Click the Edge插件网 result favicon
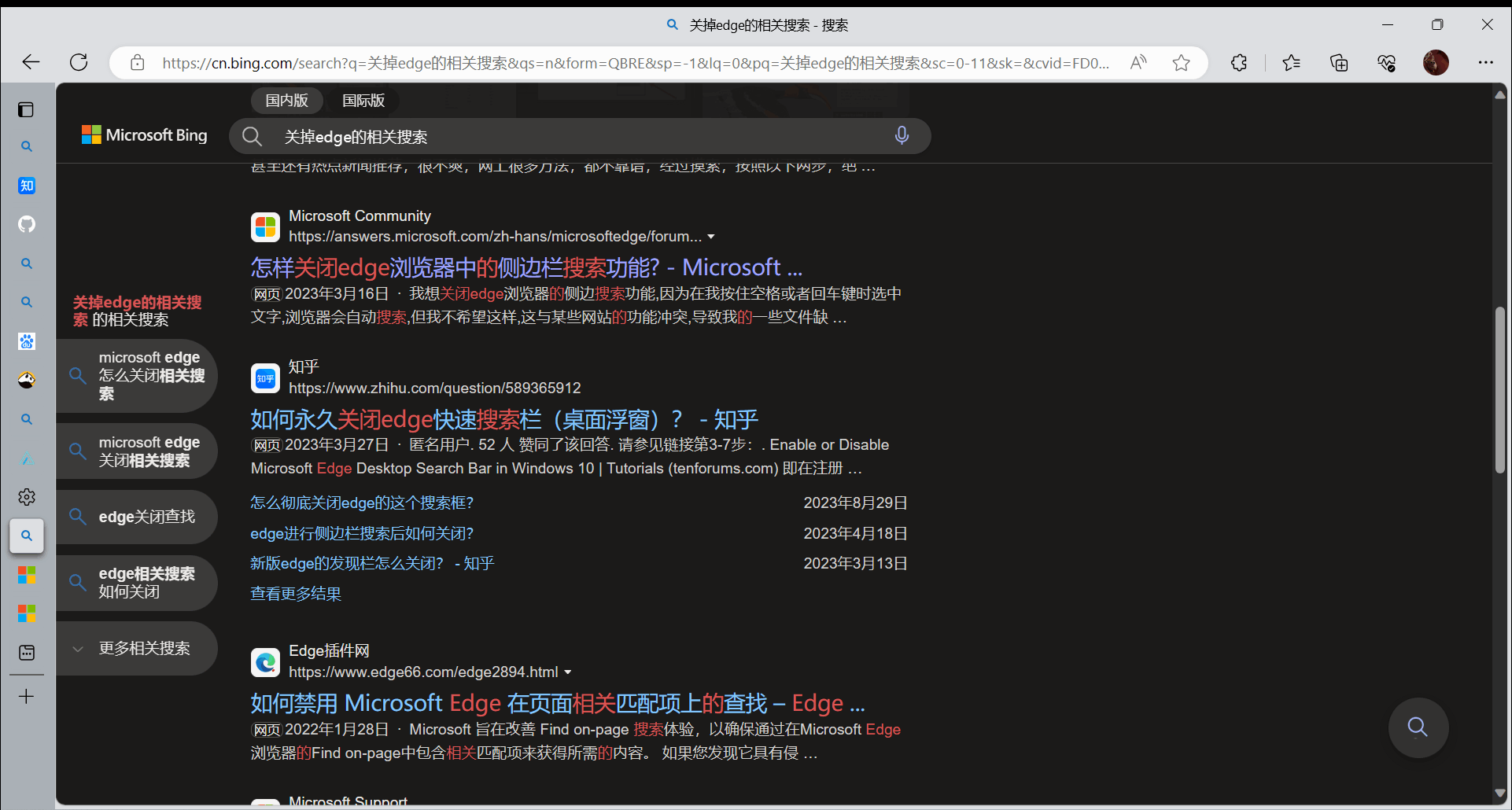This screenshot has width=1512, height=810. tap(265, 663)
